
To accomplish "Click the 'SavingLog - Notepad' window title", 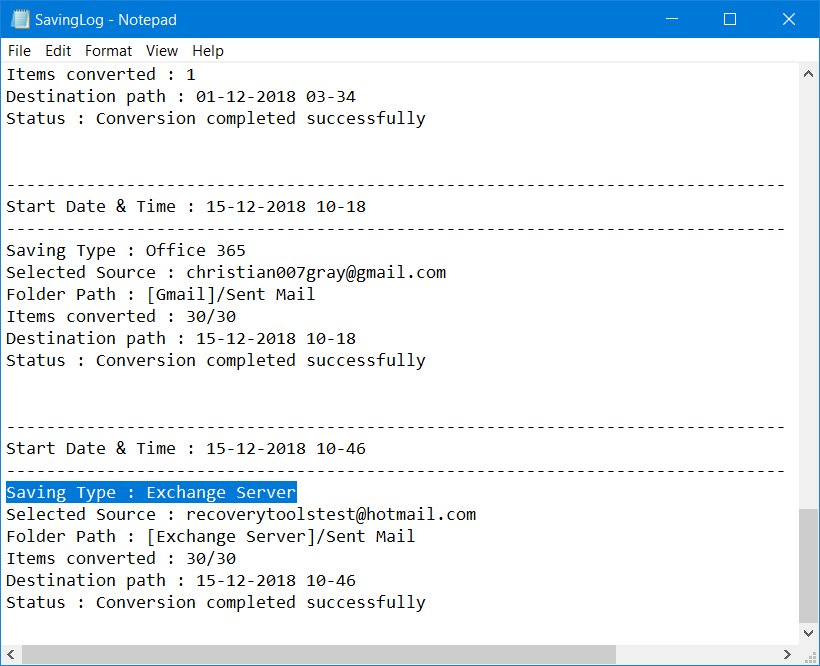I will [x=106, y=20].
